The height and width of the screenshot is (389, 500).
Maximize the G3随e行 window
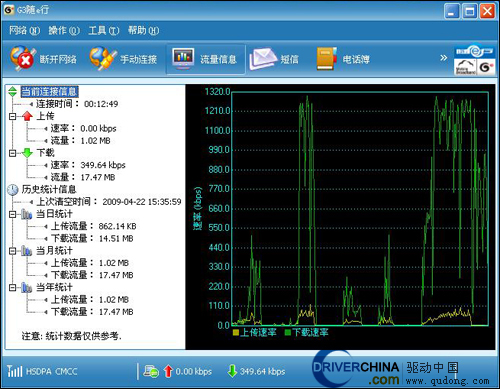(x=470, y=11)
